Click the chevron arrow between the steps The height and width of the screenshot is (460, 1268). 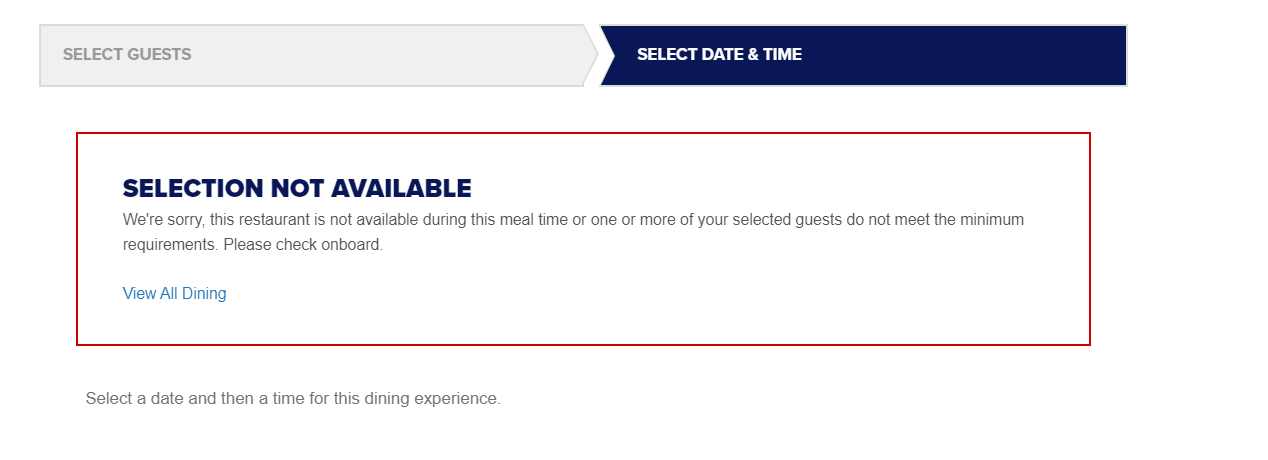(x=591, y=55)
